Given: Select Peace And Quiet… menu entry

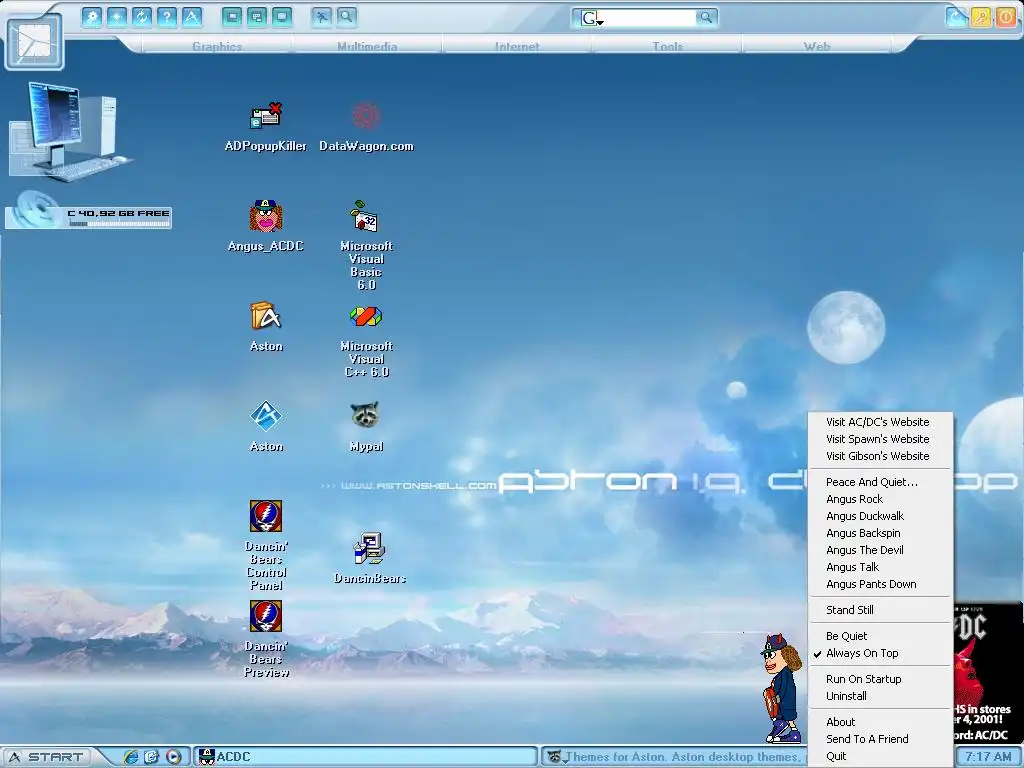Looking at the screenshot, I should (880, 482).
